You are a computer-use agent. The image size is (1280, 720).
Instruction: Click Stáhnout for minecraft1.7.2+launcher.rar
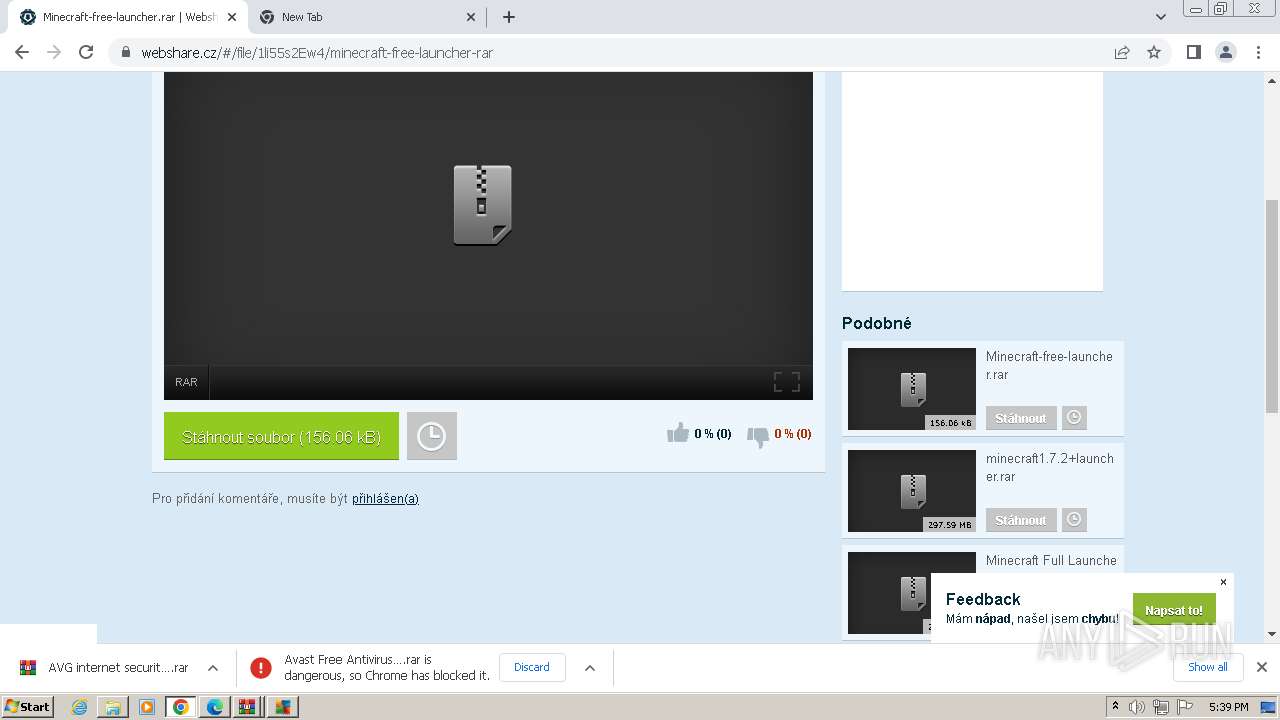coord(1021,520)
